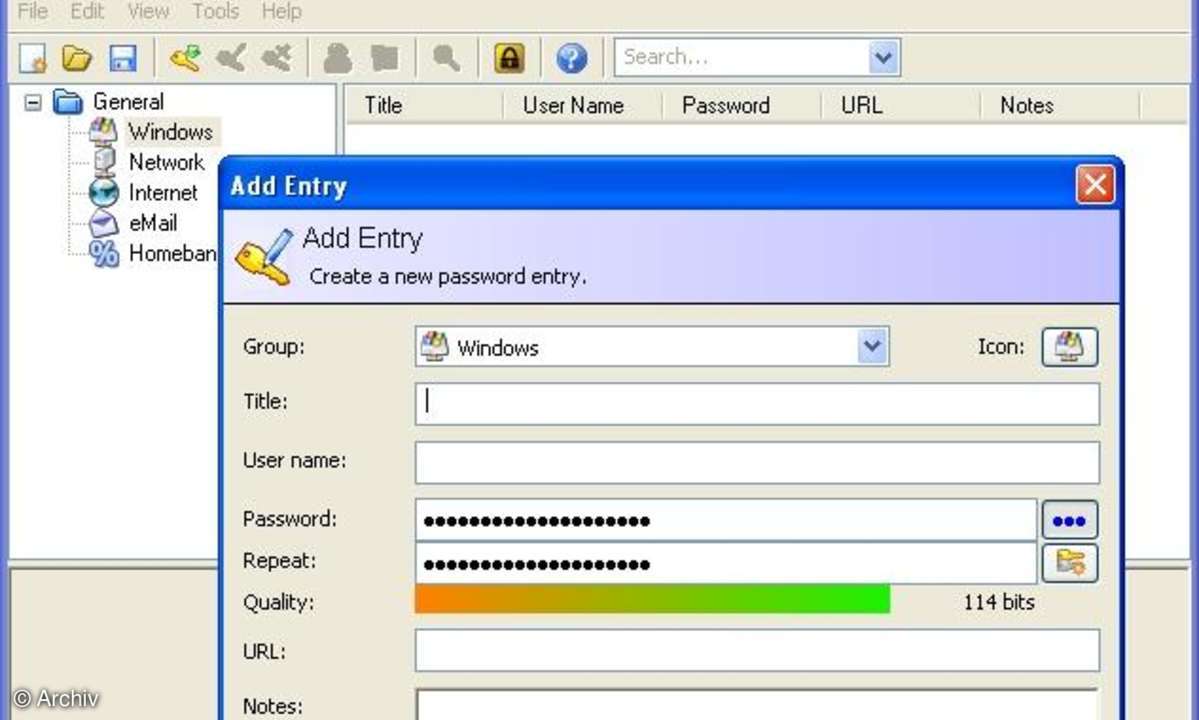Click the Password input field
This screenshot has width=1199, height=720.
tap(726, 521)
